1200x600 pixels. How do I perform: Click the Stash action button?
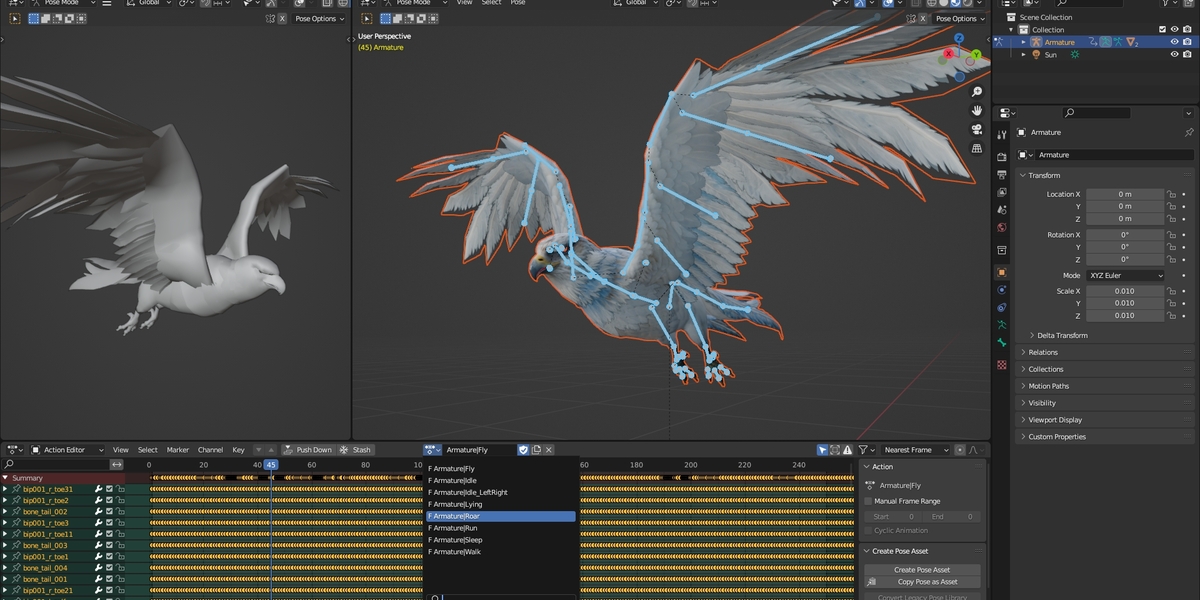tap(356, 450)
